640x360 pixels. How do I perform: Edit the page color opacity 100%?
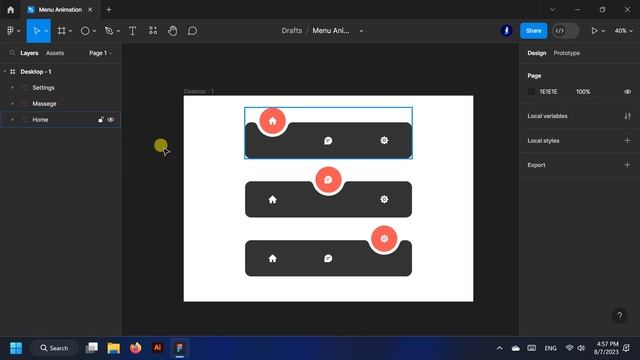click(x=583, y=92)
